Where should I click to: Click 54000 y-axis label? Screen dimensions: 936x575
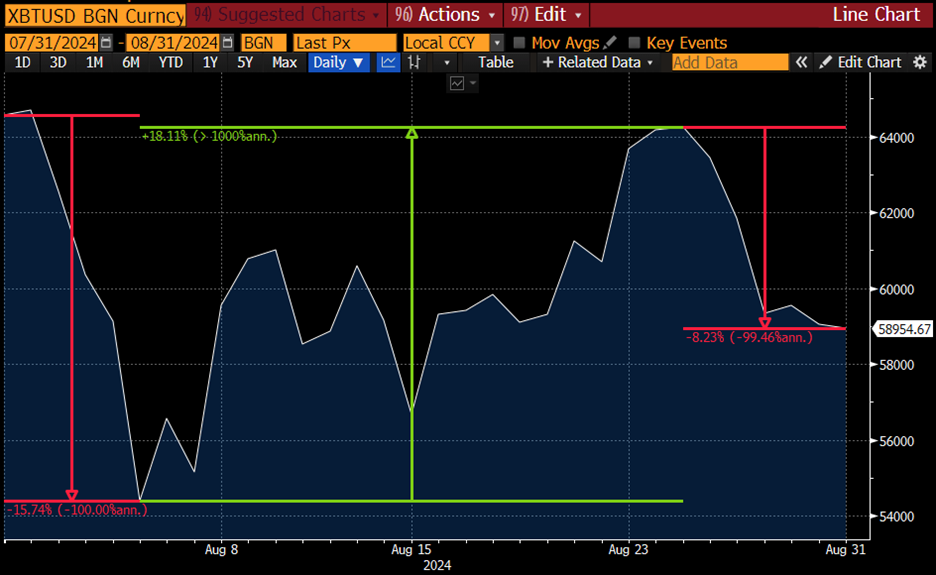pos(897,516)
